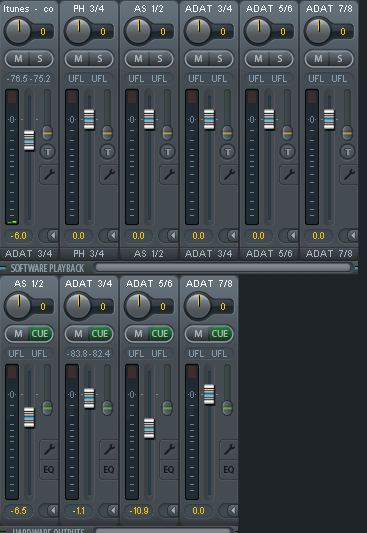Toggle CUE on ADAT 5/6 hardware output
The image size is (367, 533).
160,334
